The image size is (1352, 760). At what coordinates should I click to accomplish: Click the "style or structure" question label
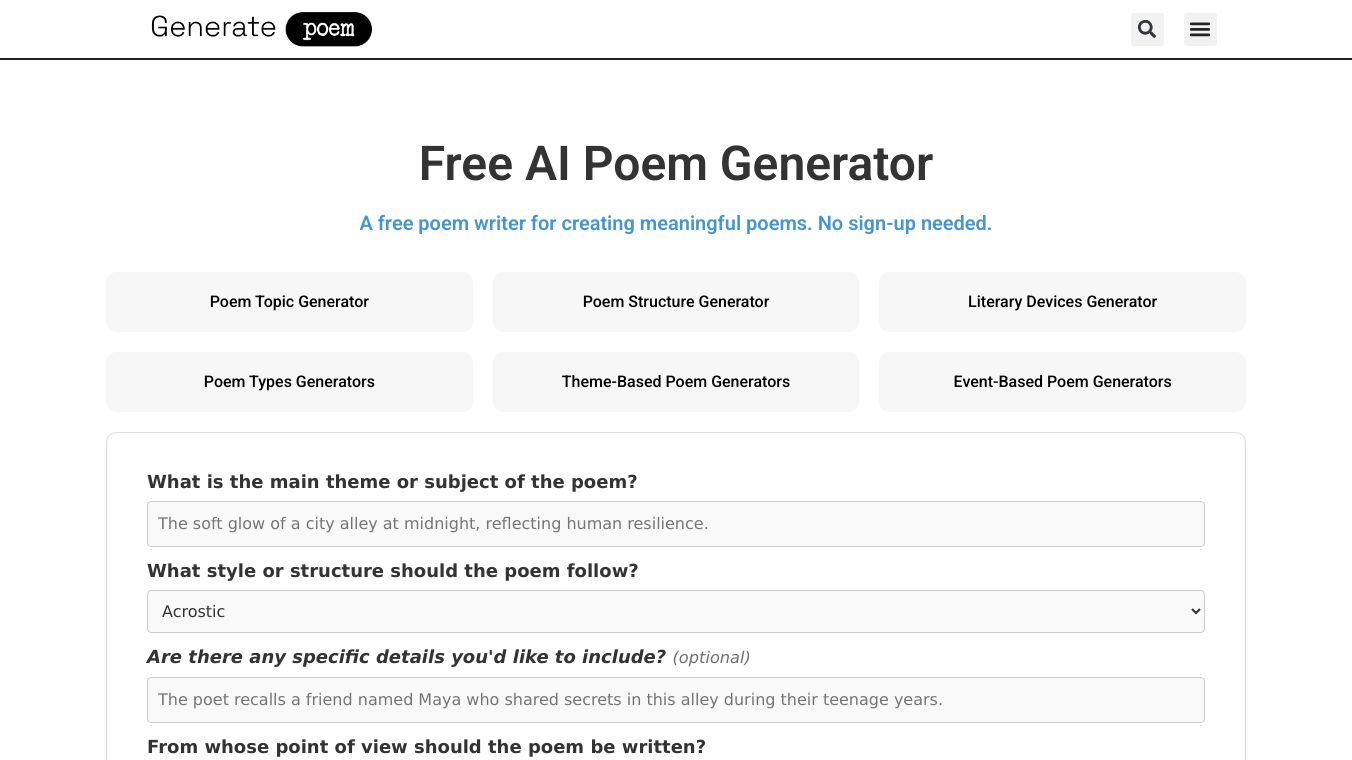click(392, 571)
